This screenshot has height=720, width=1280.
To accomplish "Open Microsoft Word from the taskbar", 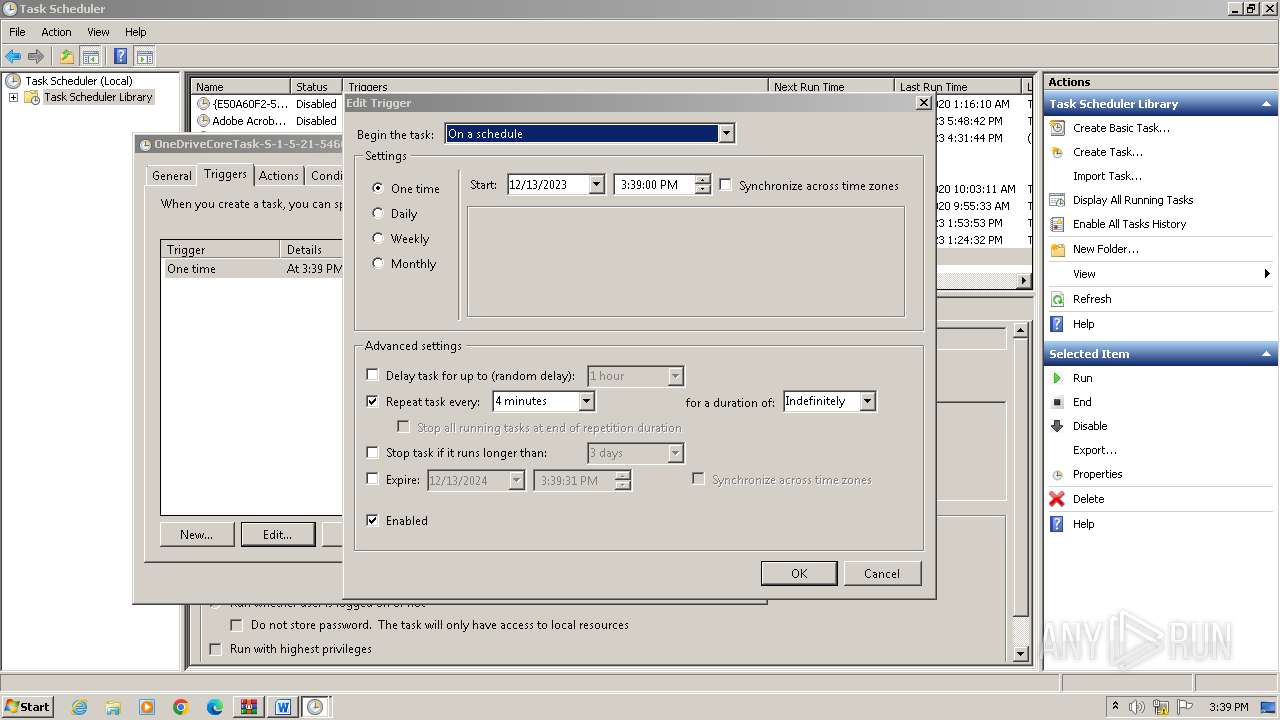I will pyautogui.click(x=283, y=707).
